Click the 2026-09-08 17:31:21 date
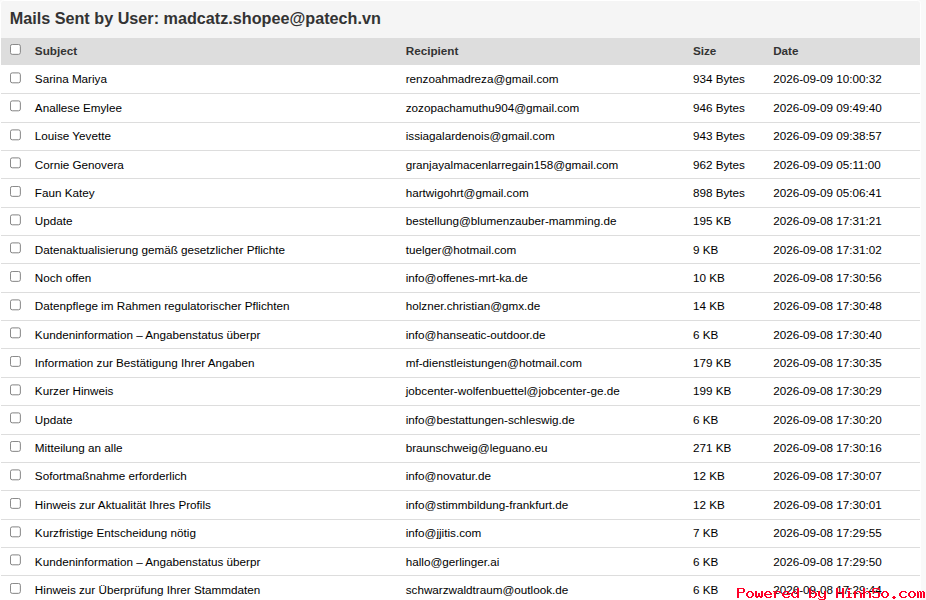926x600 pixels. [827, 221]
